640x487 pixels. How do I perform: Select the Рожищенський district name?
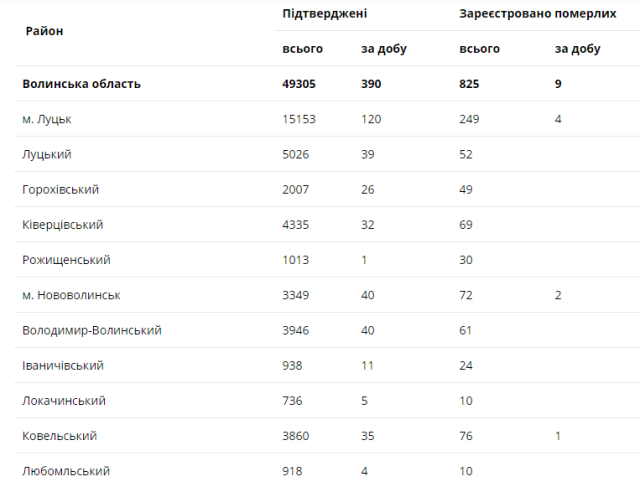(66, 260)
